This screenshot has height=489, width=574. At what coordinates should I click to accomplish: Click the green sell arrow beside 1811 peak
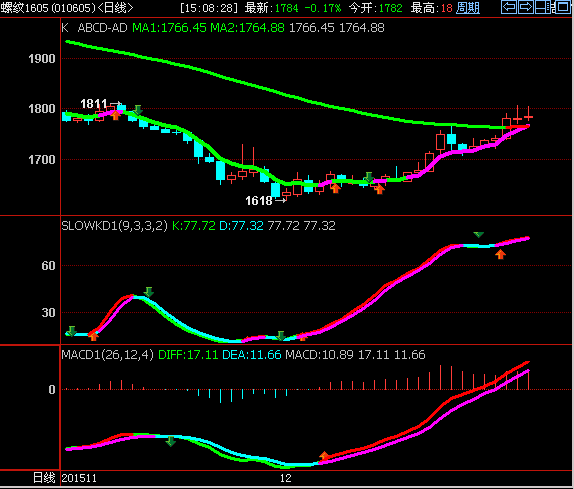(x=138, y=109)
